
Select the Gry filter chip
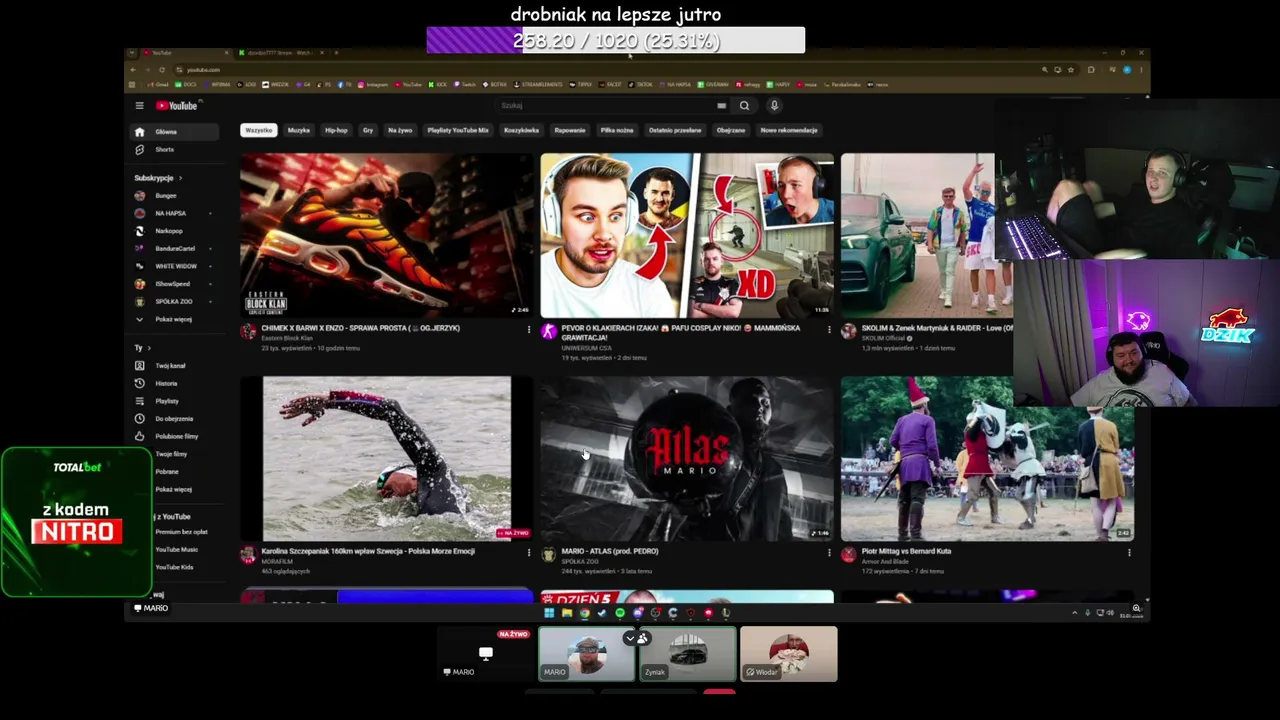coord(368,130)
